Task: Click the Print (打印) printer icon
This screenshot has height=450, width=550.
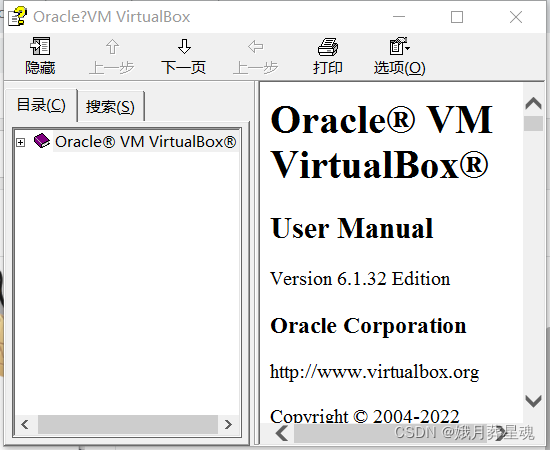Action: click(328, 47)
